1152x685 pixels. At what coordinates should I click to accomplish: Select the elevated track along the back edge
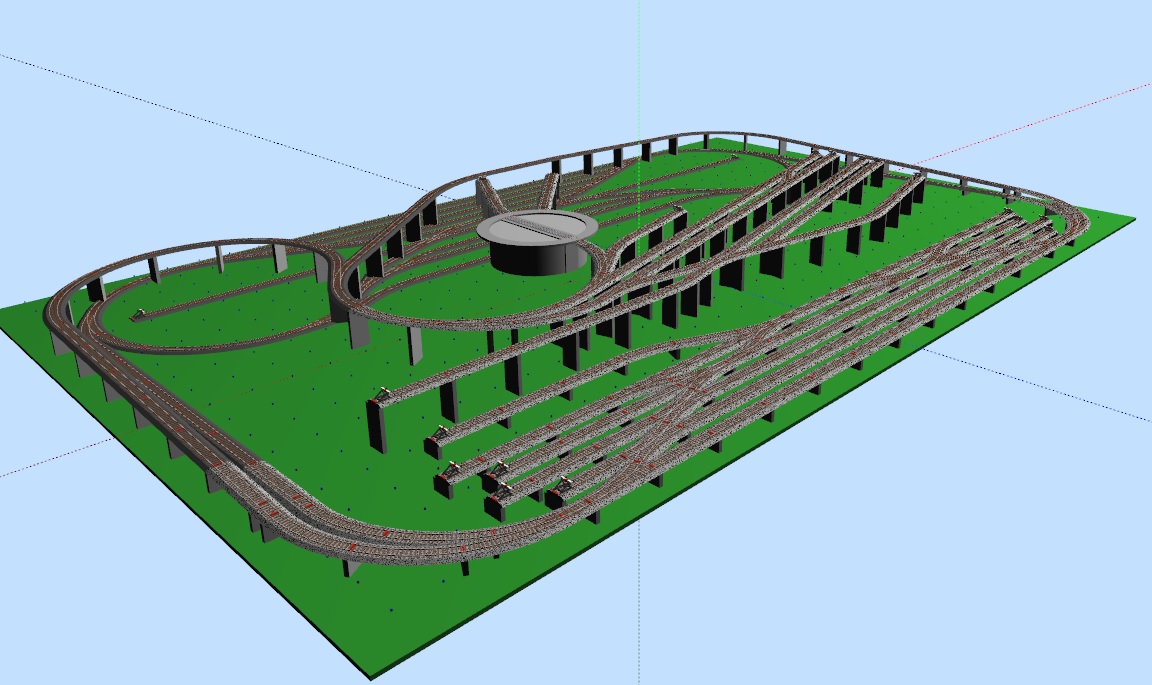pyautogui.click(x=700, y=136)
